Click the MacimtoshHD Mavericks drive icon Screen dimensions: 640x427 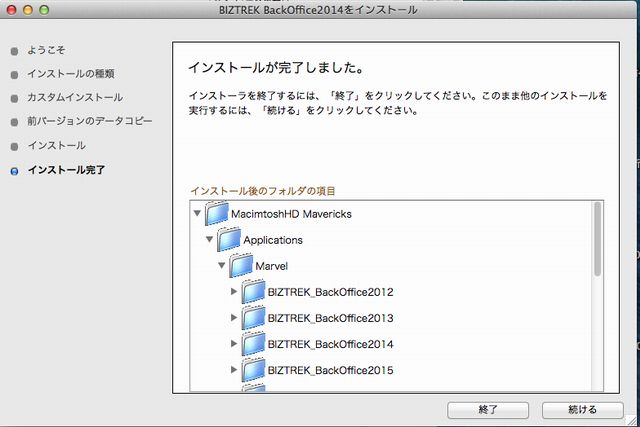coord(216,214)
